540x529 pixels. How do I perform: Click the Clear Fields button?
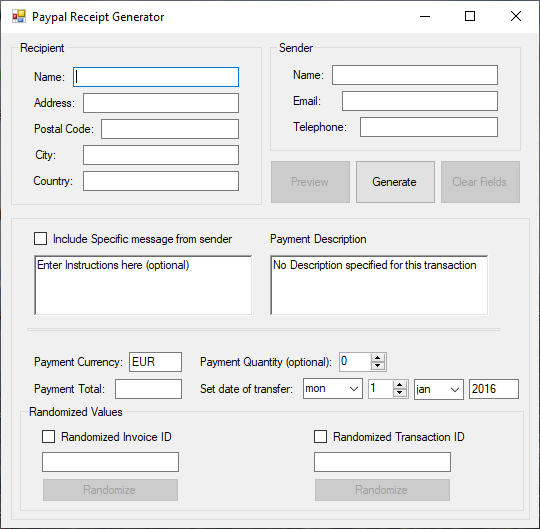click(x=480, y=182)
